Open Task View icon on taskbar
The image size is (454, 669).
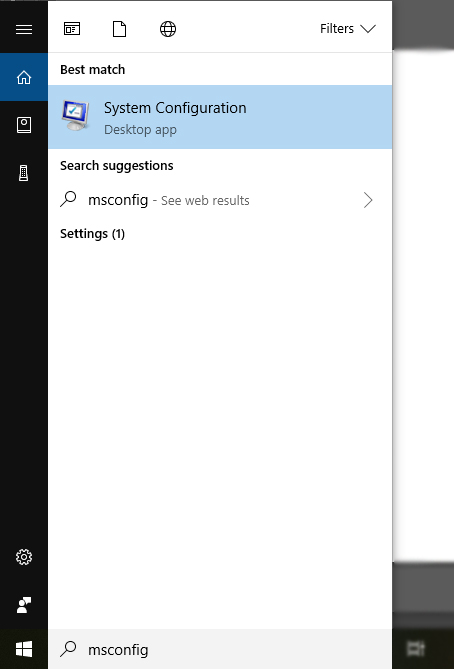pos(415,649)
